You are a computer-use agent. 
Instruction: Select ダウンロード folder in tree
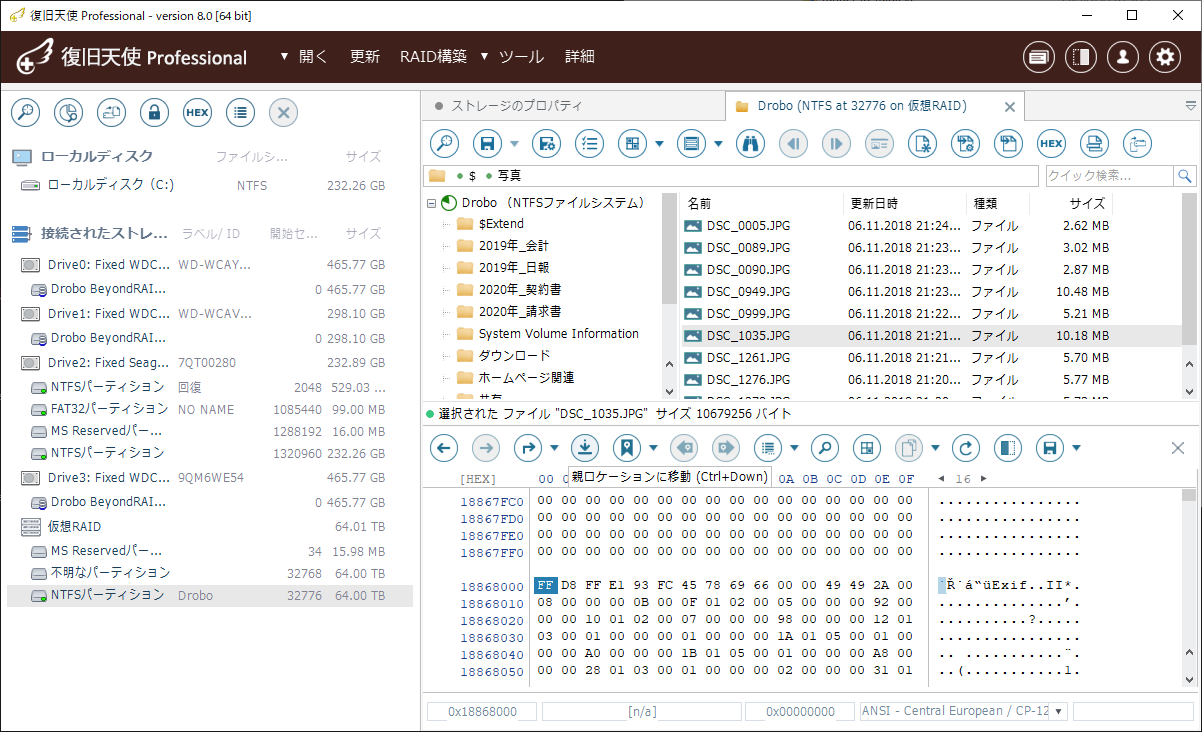(514, 356)
